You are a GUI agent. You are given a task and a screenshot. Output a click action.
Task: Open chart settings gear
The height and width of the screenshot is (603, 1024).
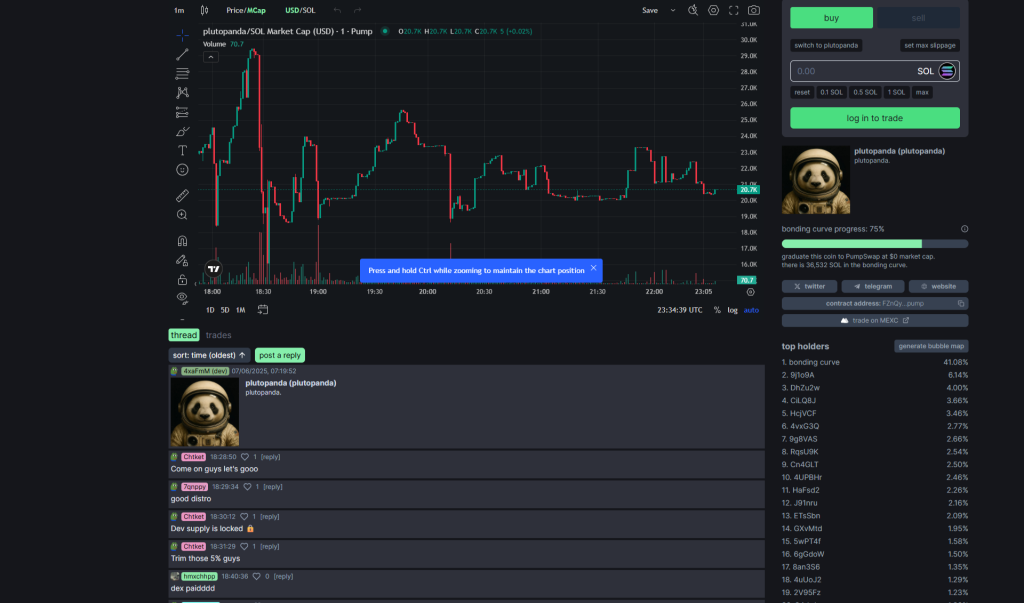coord(713,10)
